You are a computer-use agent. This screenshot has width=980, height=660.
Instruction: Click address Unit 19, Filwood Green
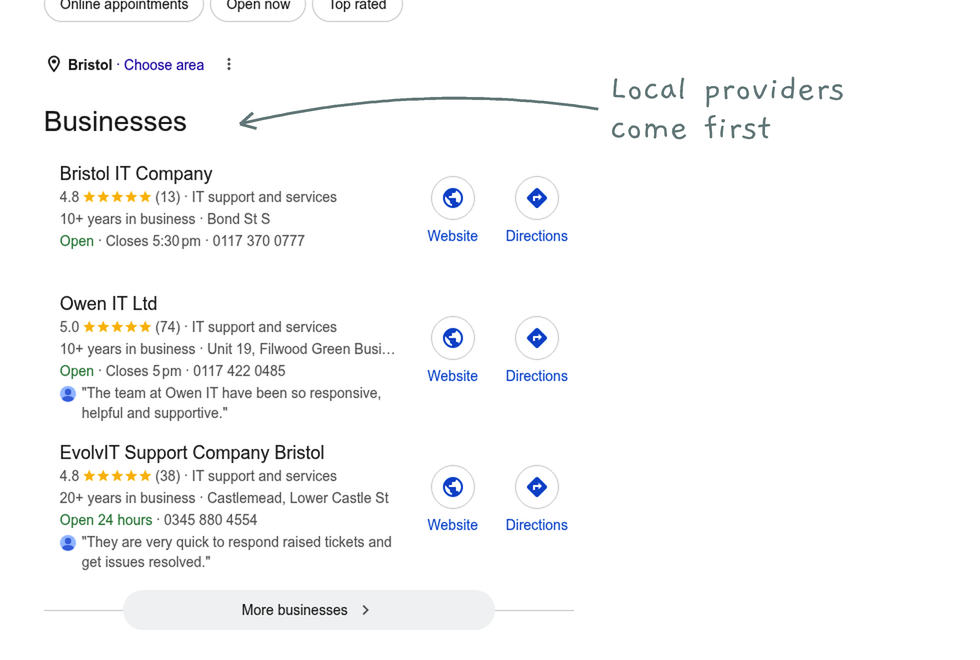point(301,349)
